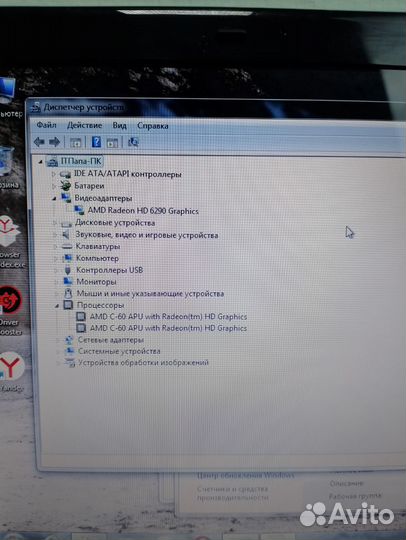Click the imaging devices camera icon
Screen dimensions: 406x540
(x=70, y=363)
